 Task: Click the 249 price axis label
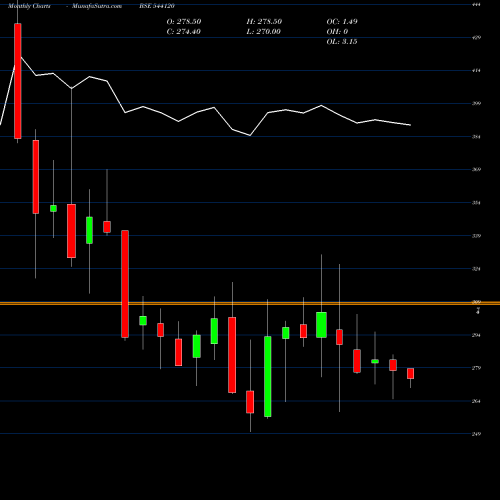(476, 434)
